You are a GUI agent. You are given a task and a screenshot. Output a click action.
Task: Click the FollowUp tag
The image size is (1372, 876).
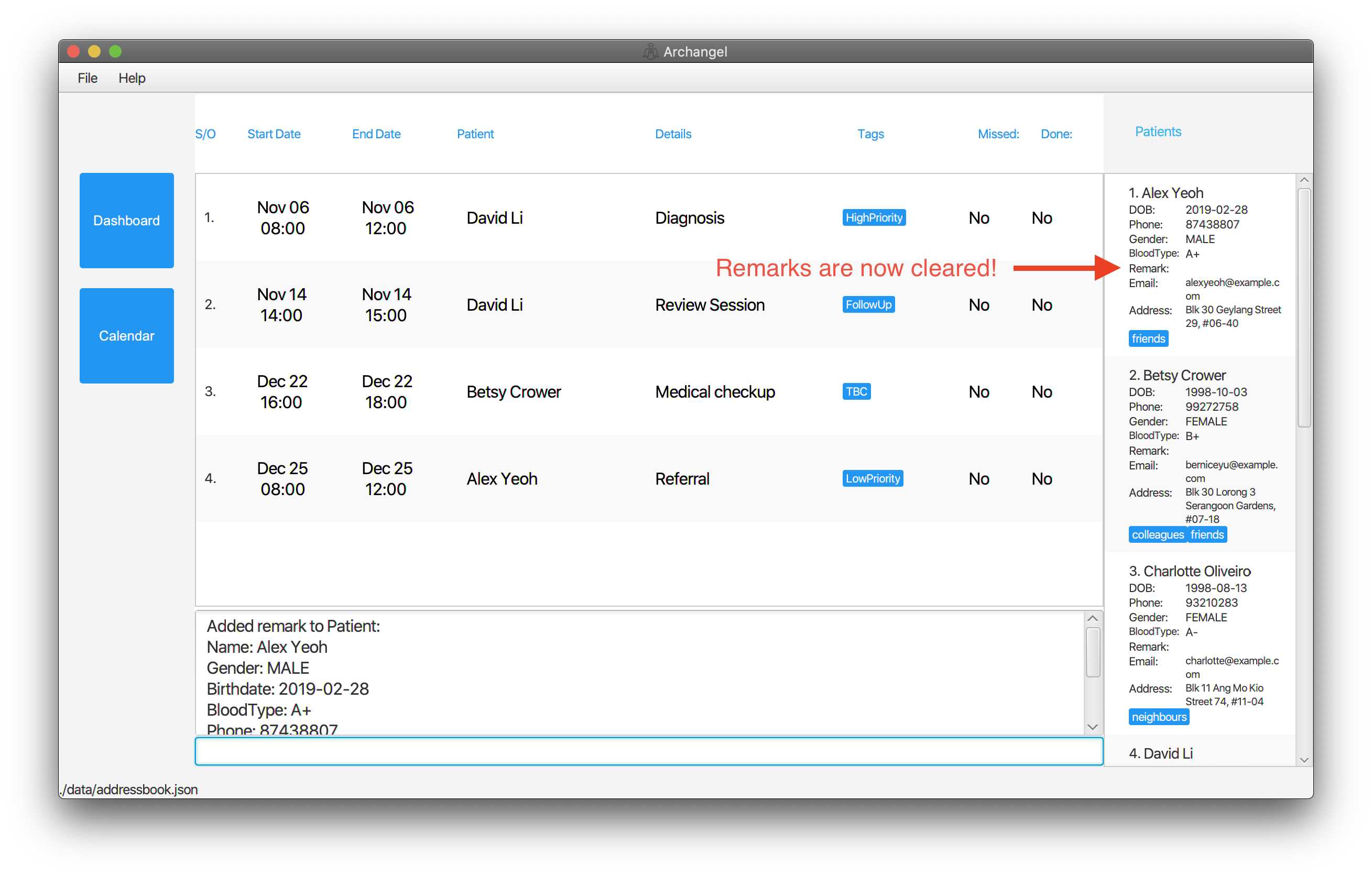tap(868, 305)
